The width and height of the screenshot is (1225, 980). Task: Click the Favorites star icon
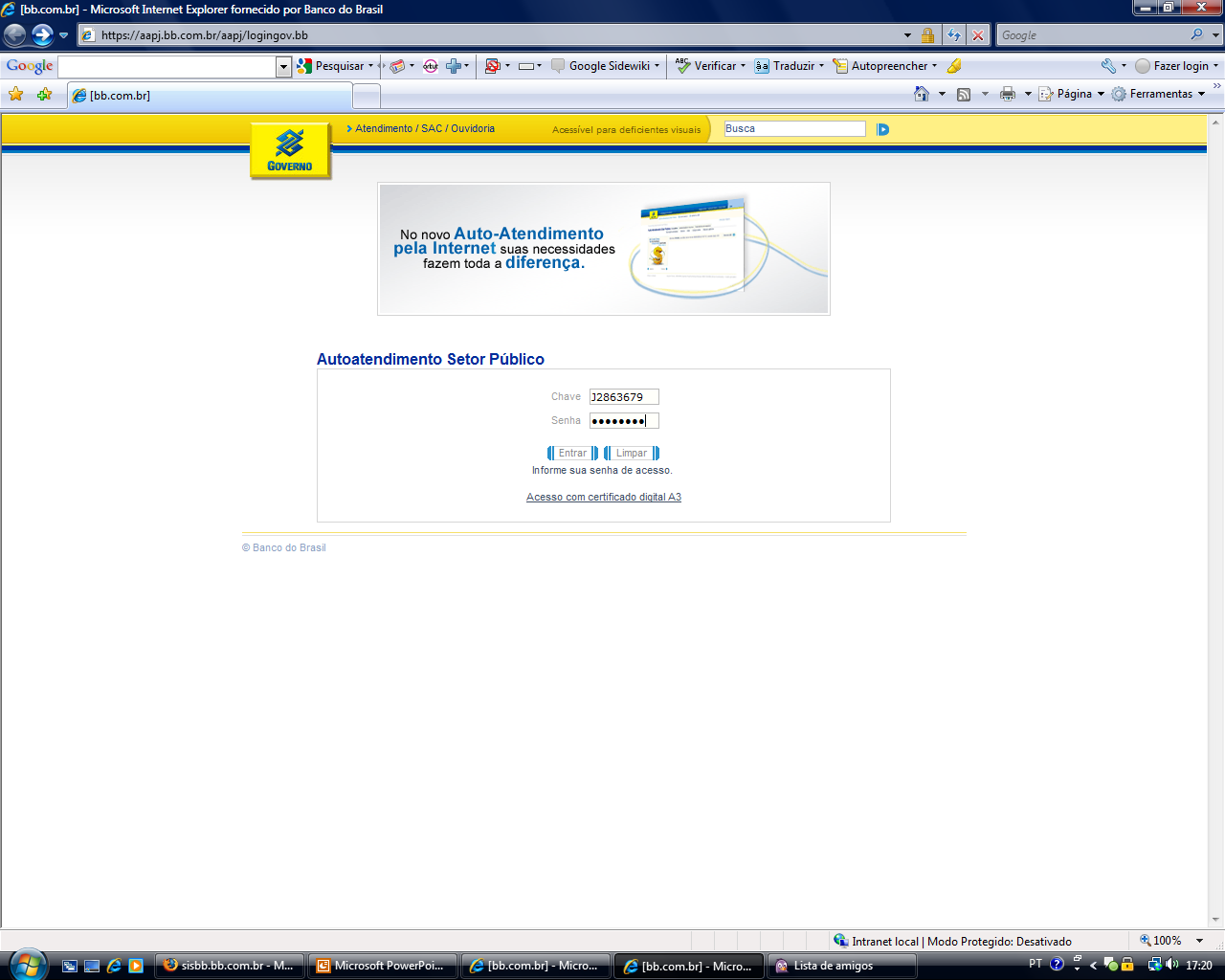coord(15,94)
